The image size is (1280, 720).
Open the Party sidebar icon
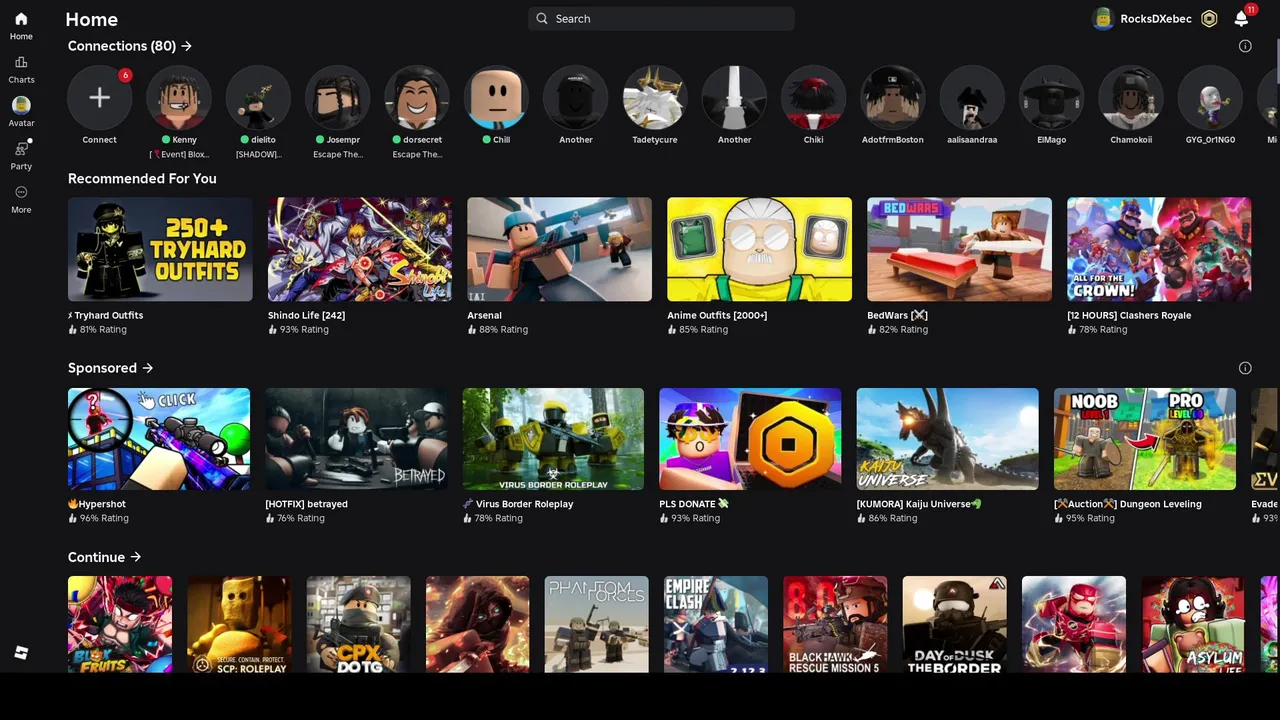pos(21,149)
